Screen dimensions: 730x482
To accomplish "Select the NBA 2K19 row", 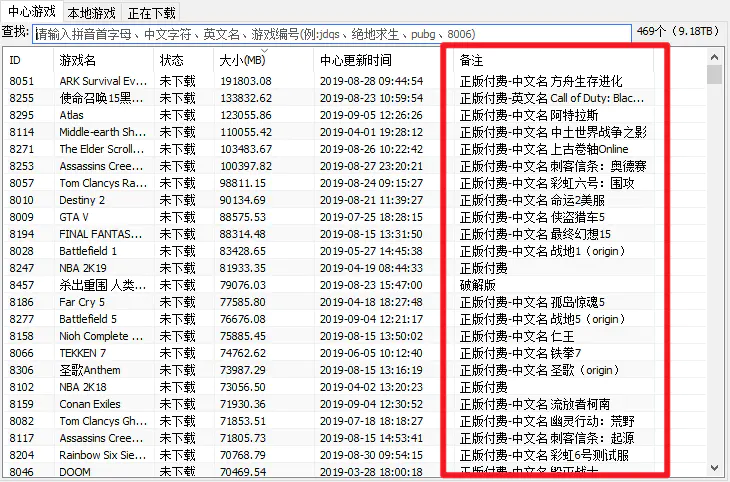I will pos(355,268).
